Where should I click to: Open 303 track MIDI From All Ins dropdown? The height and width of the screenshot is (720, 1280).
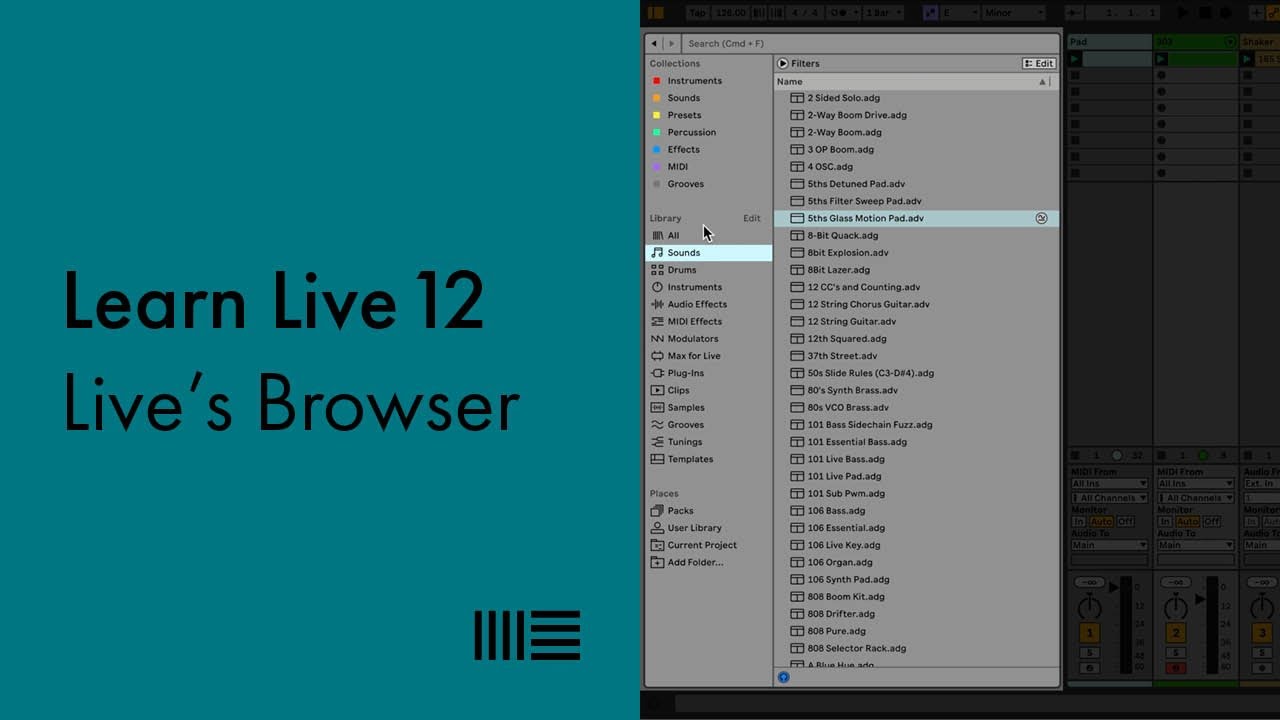(x=1196, y=484)
